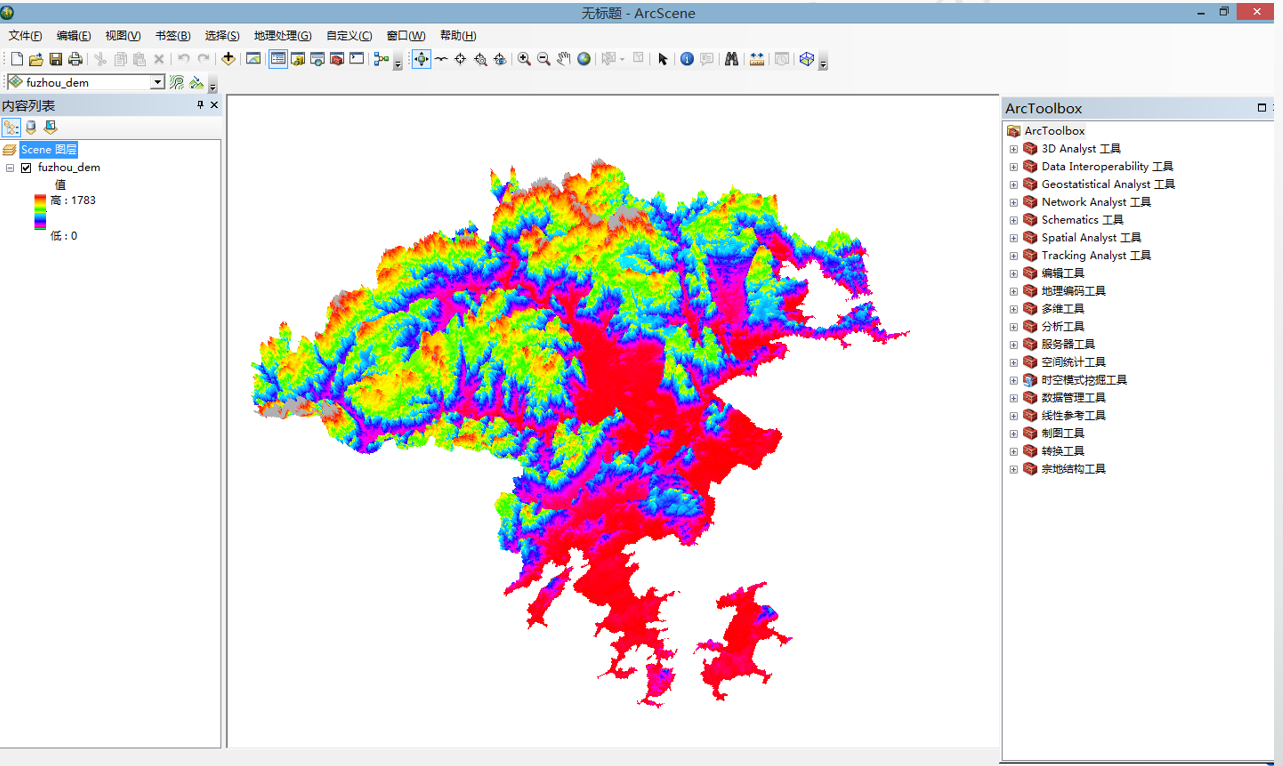
Task: Open the fuzhou_dem layer dropdown
Action: (x=157, y=82)
